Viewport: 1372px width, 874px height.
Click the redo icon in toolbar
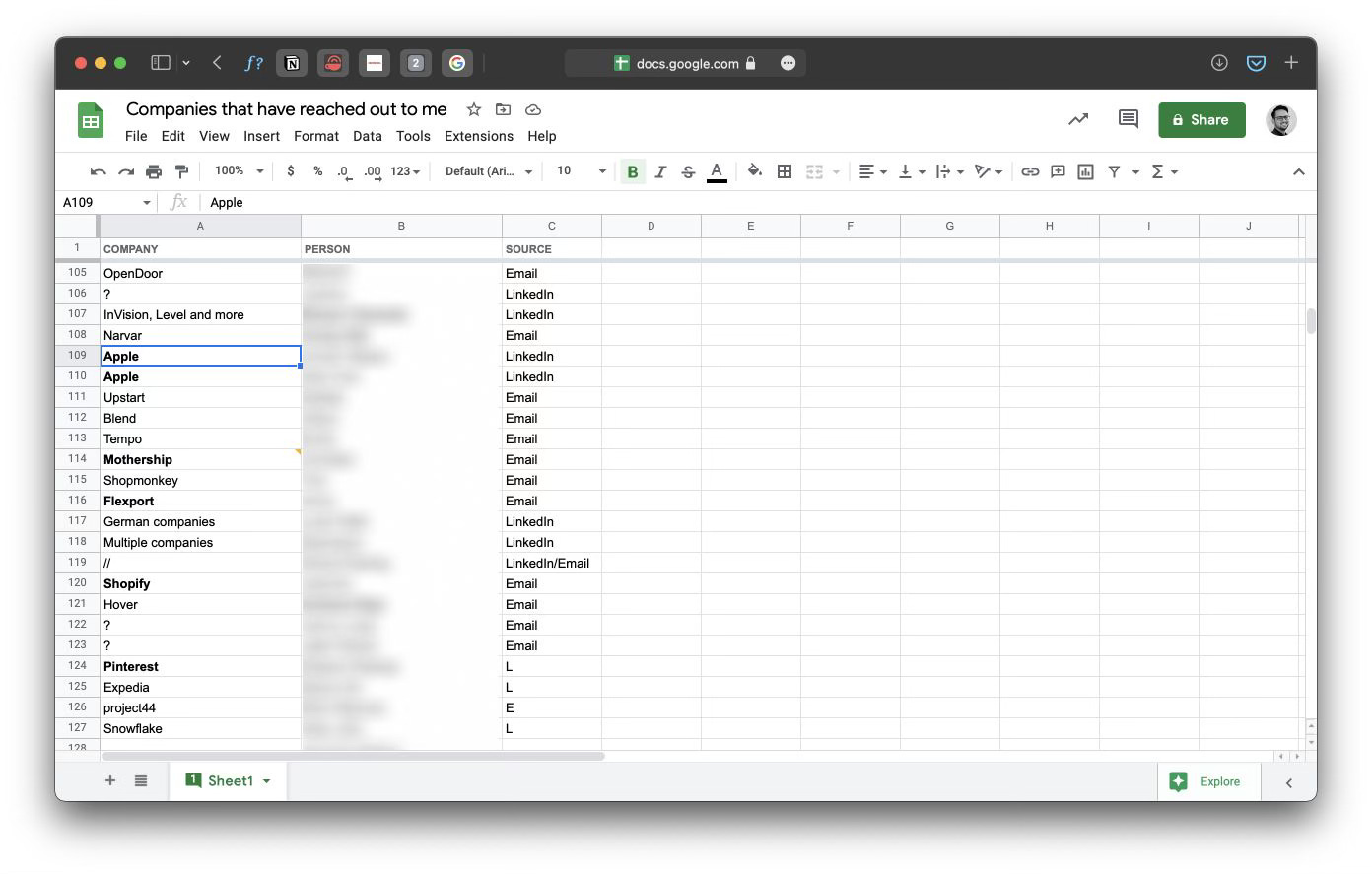pos(125,171)
